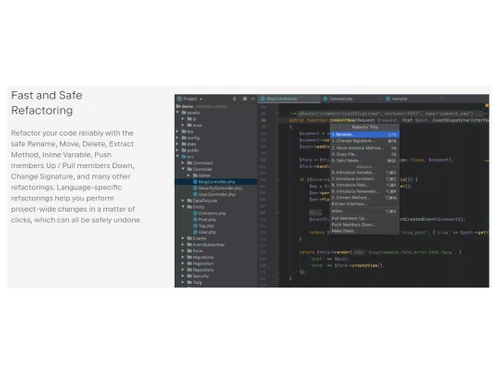The height and width of the screenshot is (375, 500).
Task: Select the Twig folder in tree
Action: (197, 283)
